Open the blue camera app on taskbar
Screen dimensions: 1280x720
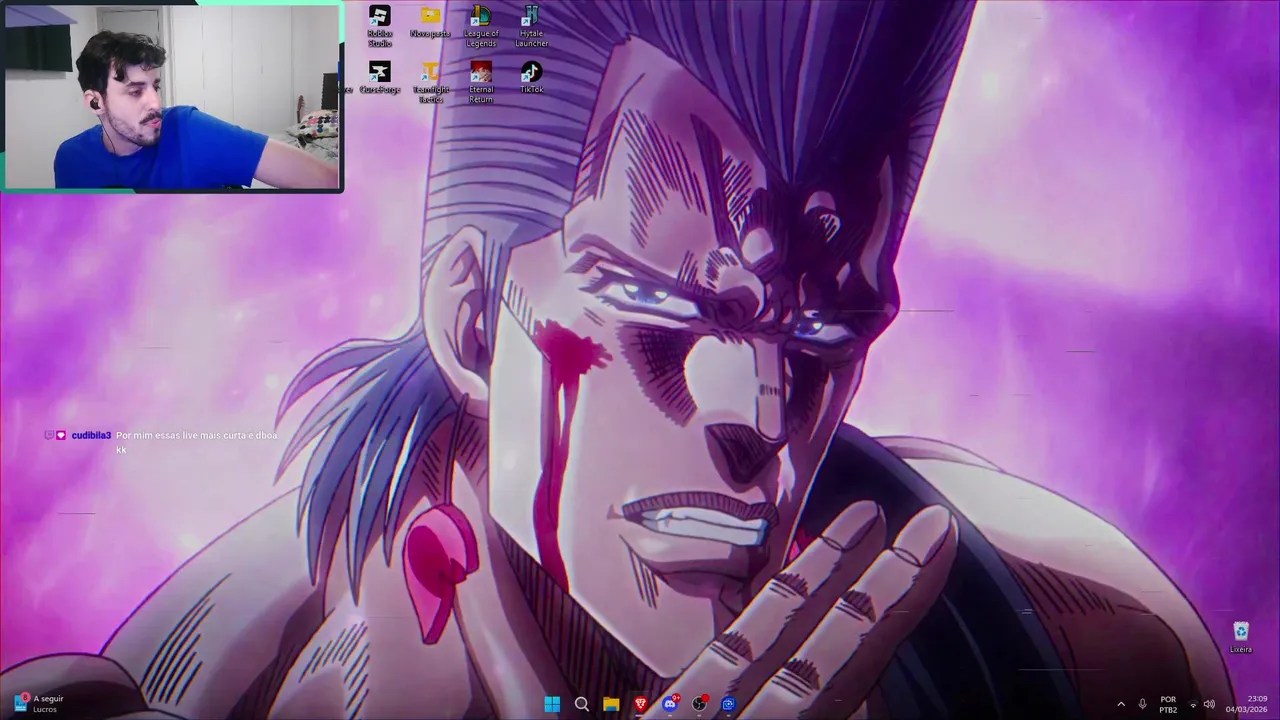click(x=729, y=704)
